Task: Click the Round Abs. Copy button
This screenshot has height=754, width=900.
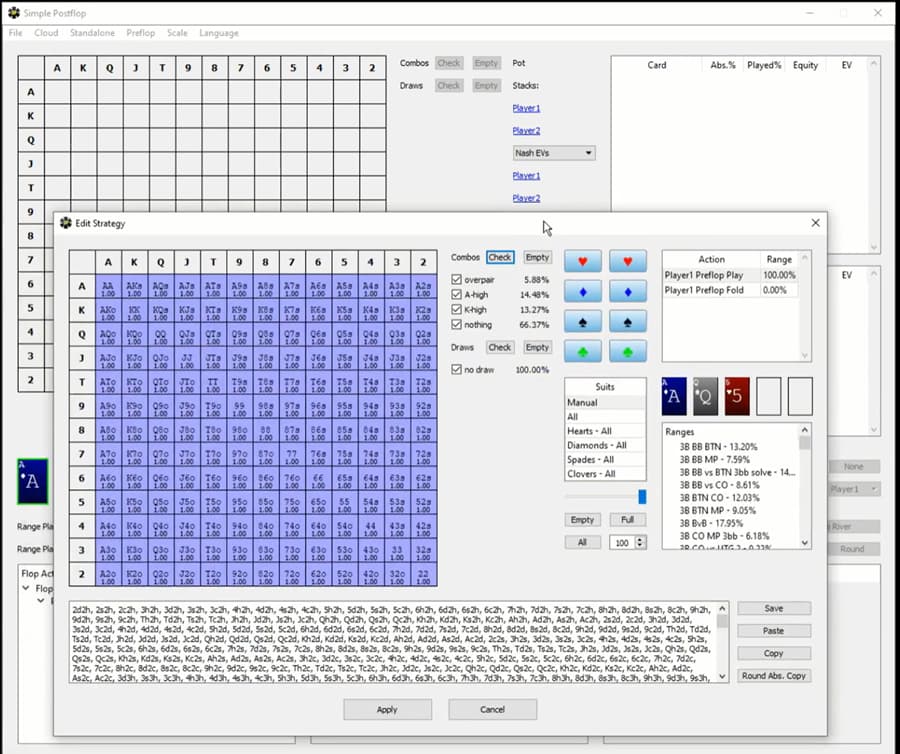Action: click(x=774, y=676)
